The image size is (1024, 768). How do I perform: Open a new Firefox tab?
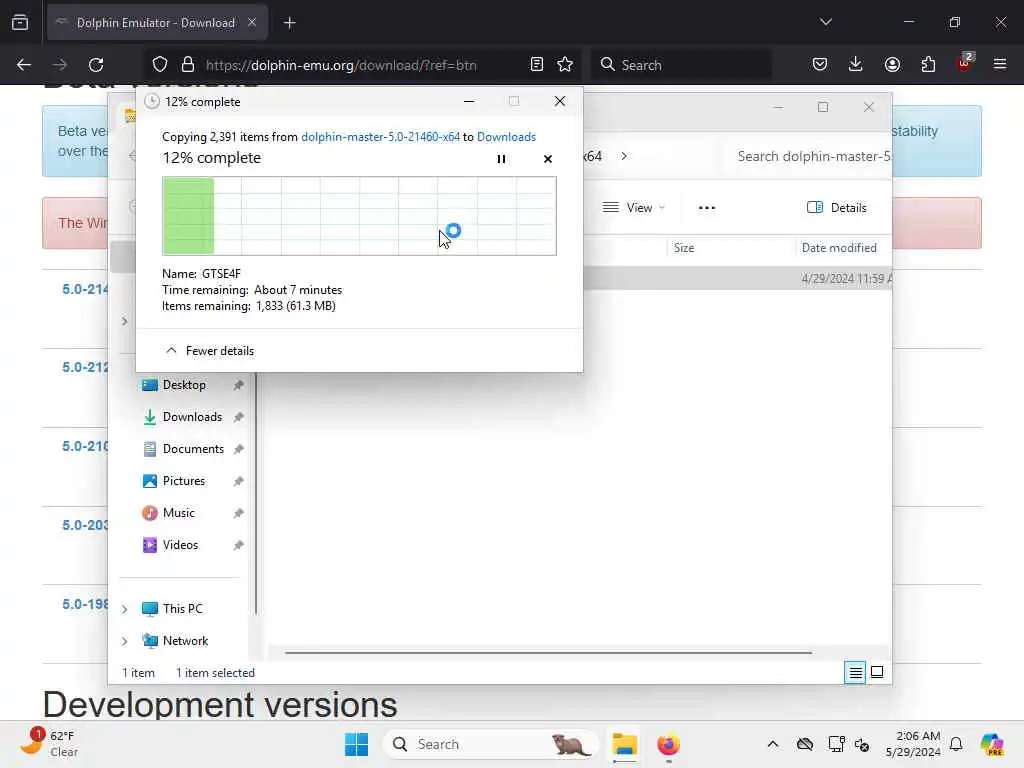(289, 23)
